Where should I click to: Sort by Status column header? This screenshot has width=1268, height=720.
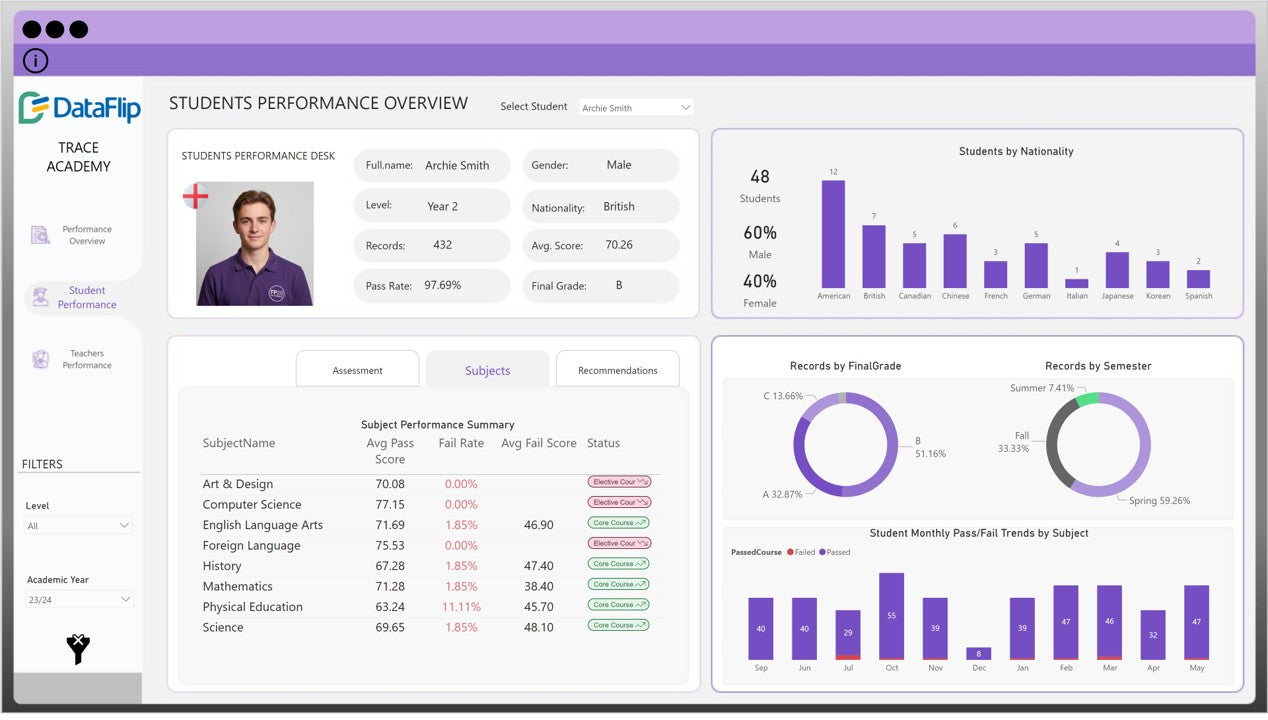click(x=603, y=443)
